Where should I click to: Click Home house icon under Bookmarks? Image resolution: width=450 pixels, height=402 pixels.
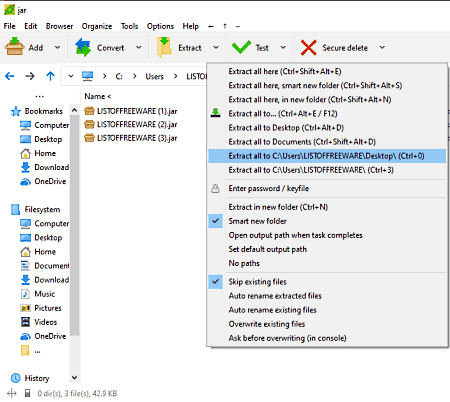tap(25, 153)
